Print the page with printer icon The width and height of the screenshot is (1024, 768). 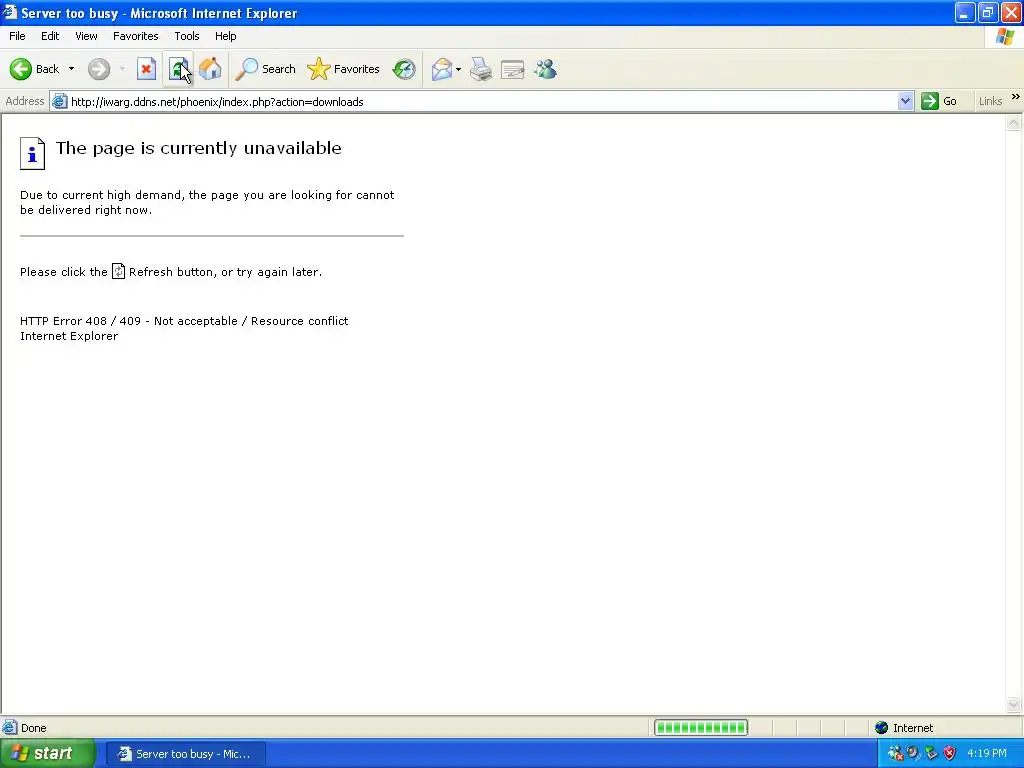point(481,69)
